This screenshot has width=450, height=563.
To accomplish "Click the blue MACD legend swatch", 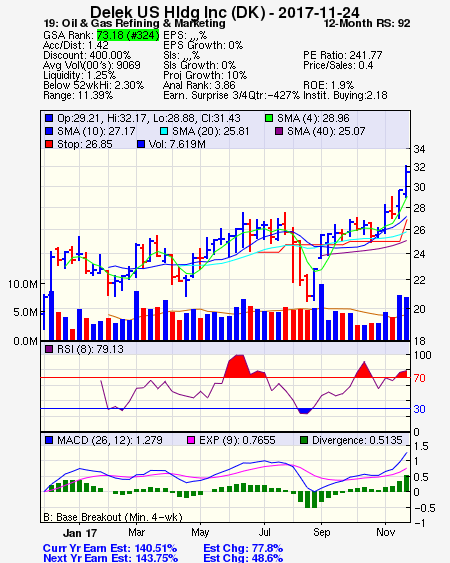I will pyautogui.click(x=49, y=440).
